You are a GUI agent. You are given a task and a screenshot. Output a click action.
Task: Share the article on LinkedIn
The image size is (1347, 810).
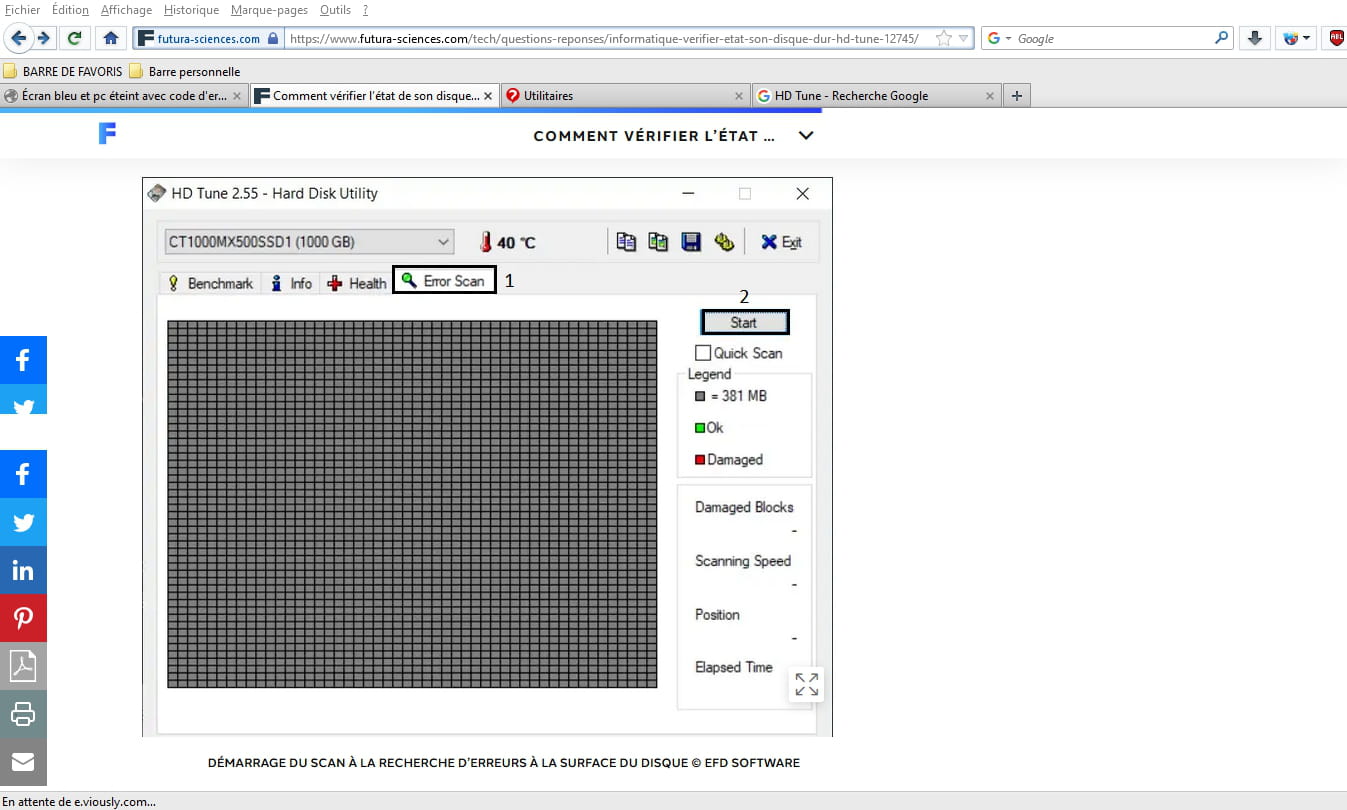[x=23, y=570]
